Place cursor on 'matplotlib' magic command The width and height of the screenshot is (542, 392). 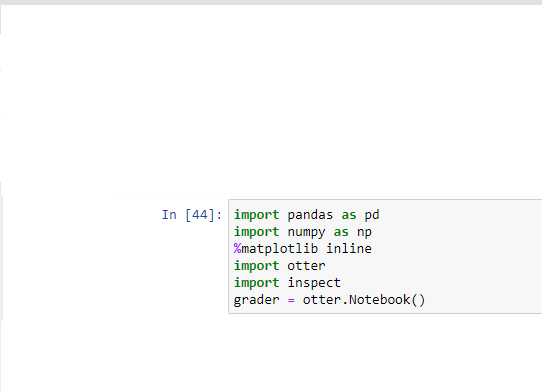(x=279, y=249)
